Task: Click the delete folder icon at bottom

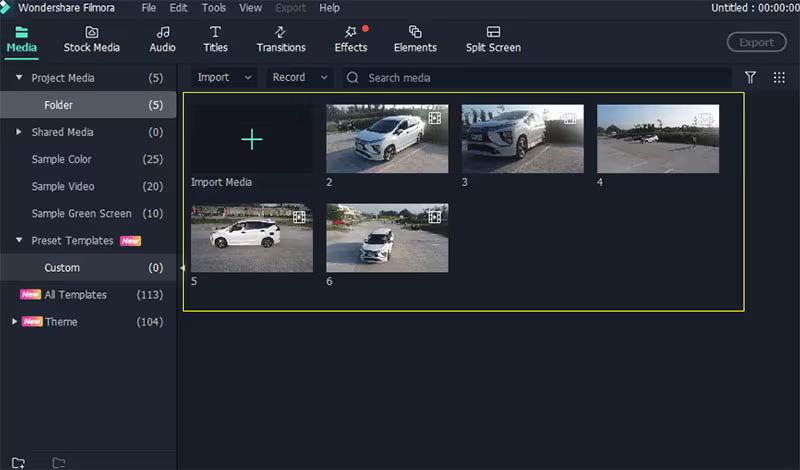Action: click(x=59, y=463)
